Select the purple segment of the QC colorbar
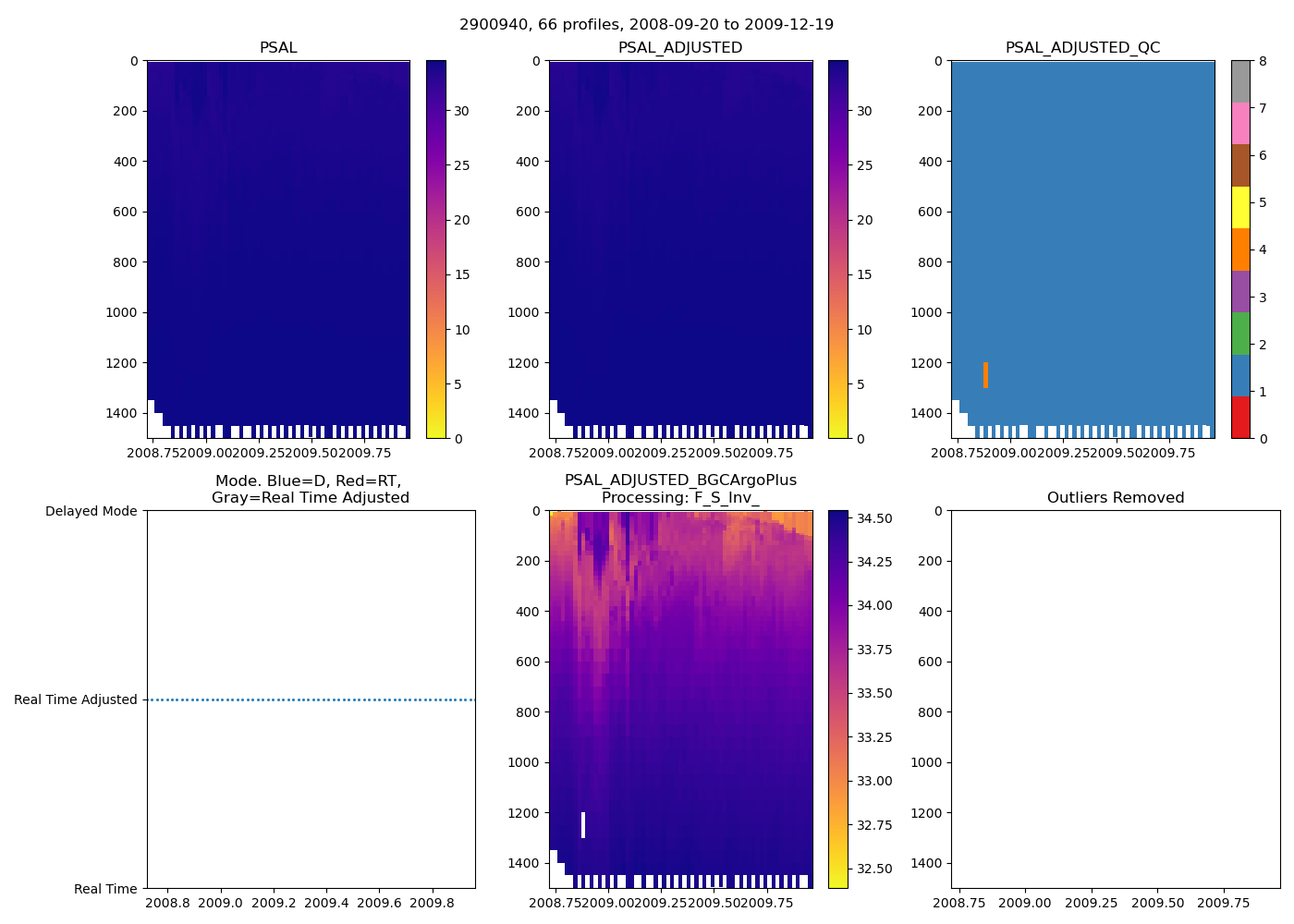The image size is (1294, 924). pyautogui.click(x=1240, y=291)
